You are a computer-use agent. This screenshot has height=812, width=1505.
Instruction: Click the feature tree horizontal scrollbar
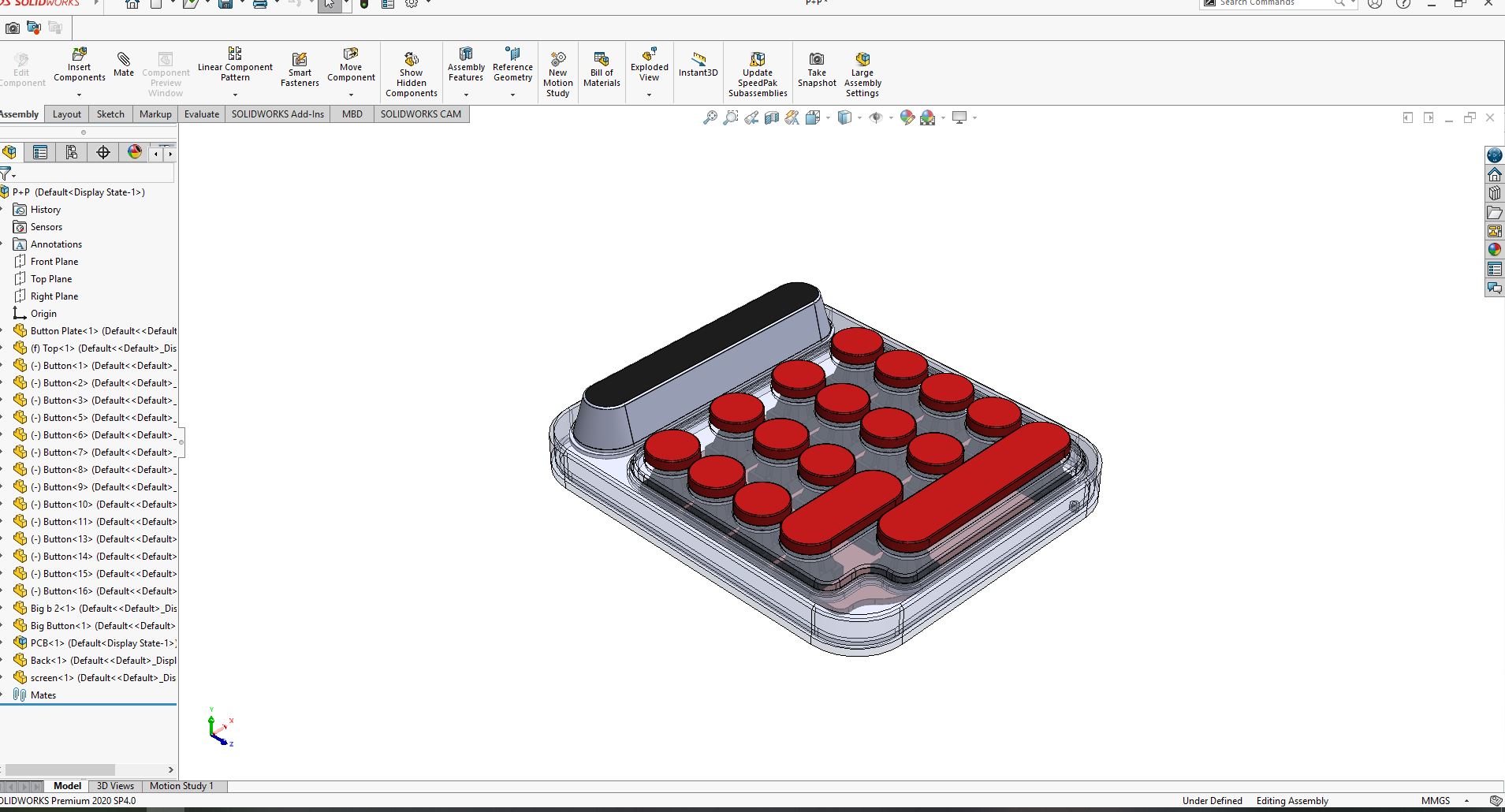click(x=60, y=769)
